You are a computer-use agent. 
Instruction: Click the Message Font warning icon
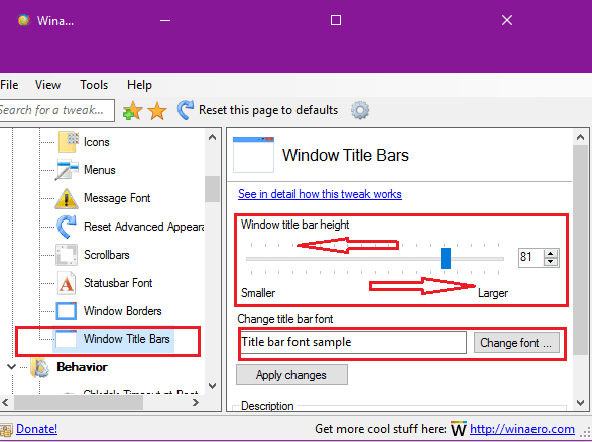pos(66,198)
